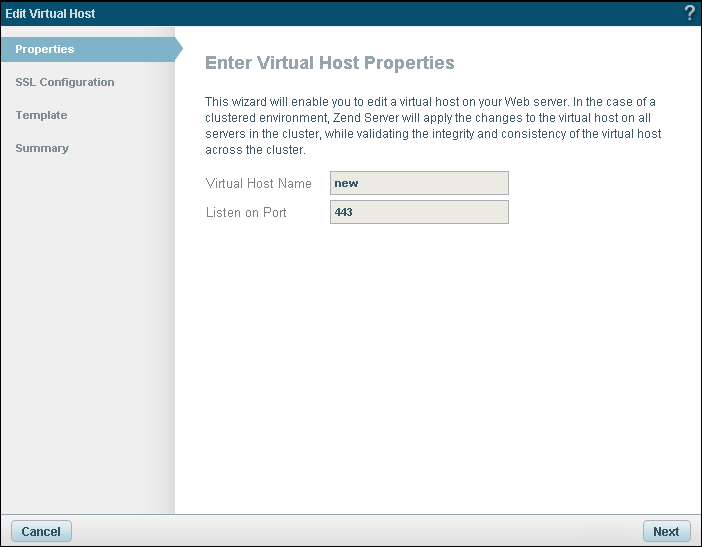Image resolution: width=702 pixels, height=547 pixels.
Task: Place cursor on the "443" port value
Action: point(344,212)
